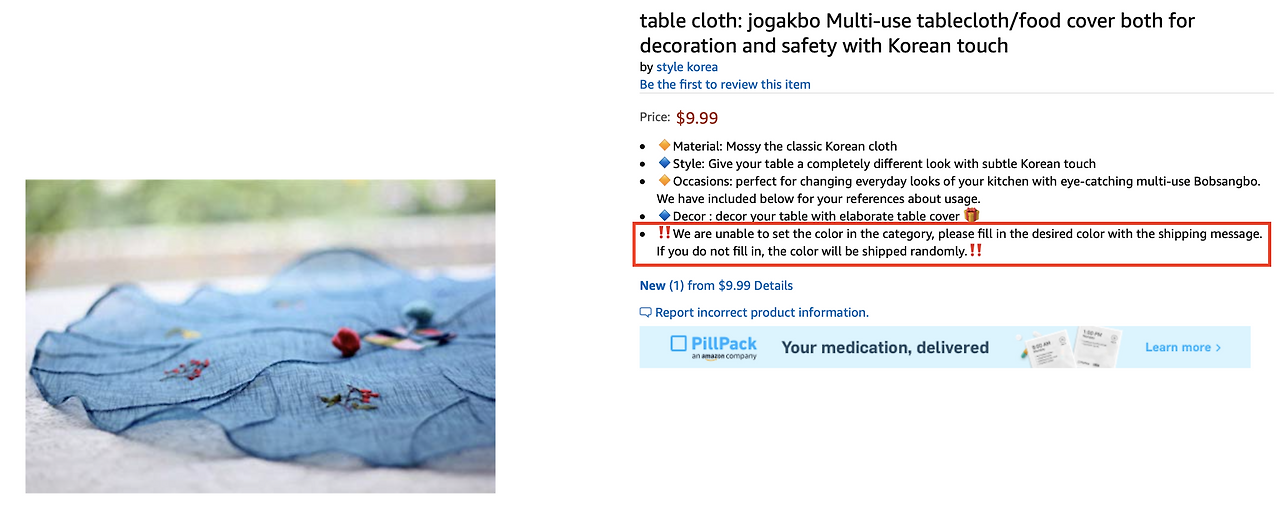Click the PillPack logo in banner
Image resolution: width=1280 pixels, height=516 pixels.
[714, 347]
